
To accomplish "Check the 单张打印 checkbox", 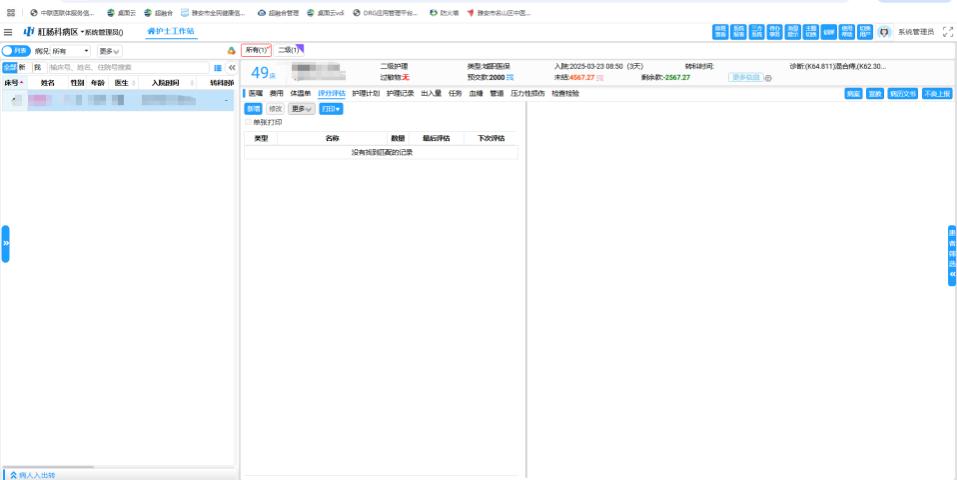I will (248, 122).
